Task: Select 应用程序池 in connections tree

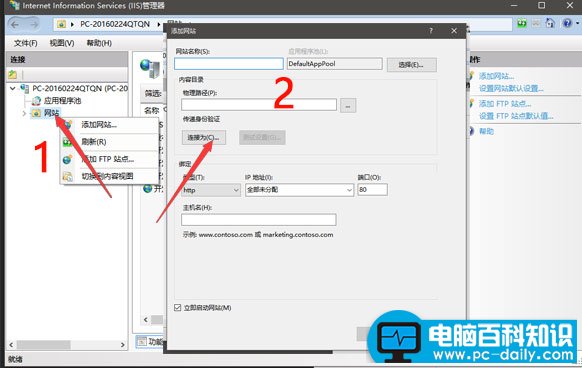Action: pos(62,100)
